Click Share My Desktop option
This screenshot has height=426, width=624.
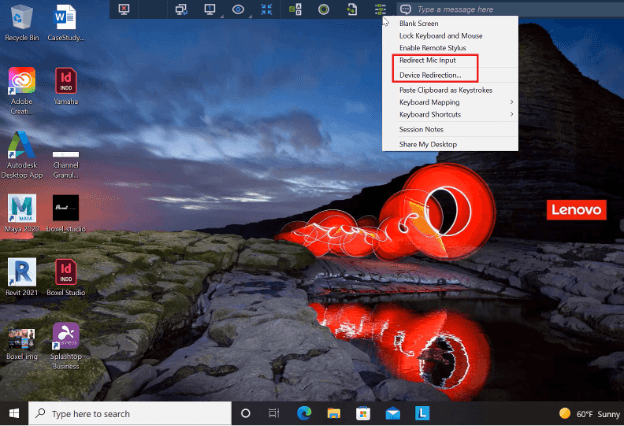(430, 144)
